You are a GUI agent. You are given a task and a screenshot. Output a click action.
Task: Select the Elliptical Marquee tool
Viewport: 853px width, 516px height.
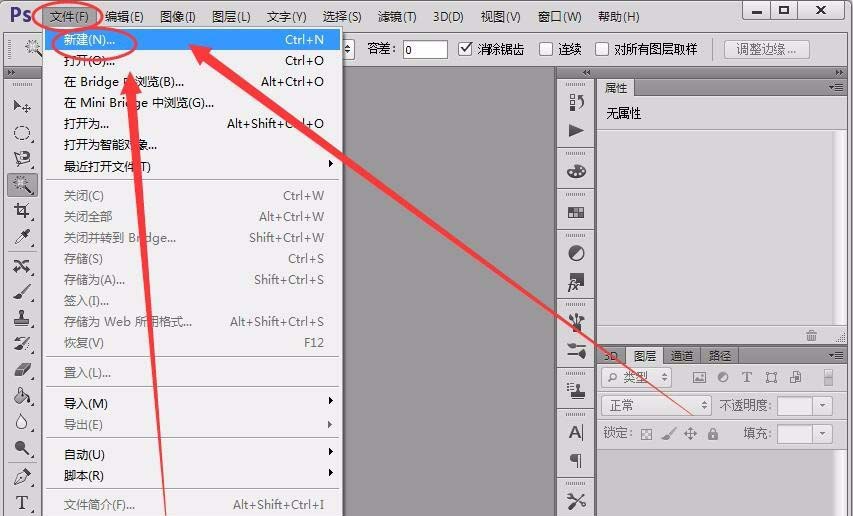point(22,132)
